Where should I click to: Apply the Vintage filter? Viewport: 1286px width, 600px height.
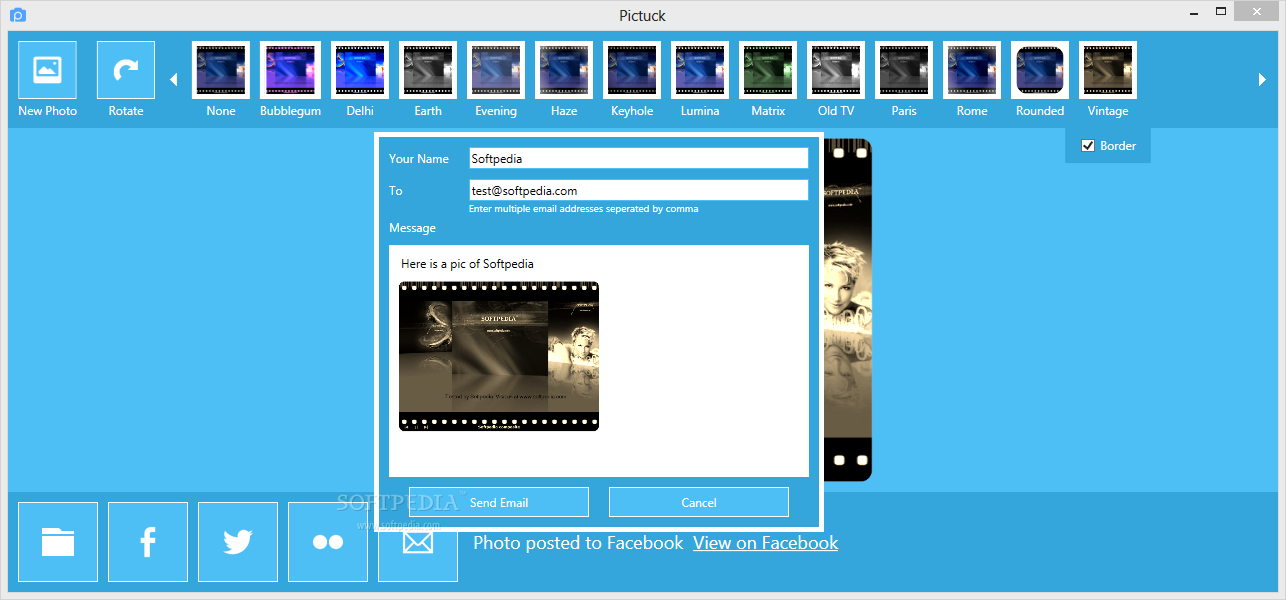tap(1108, 70)
